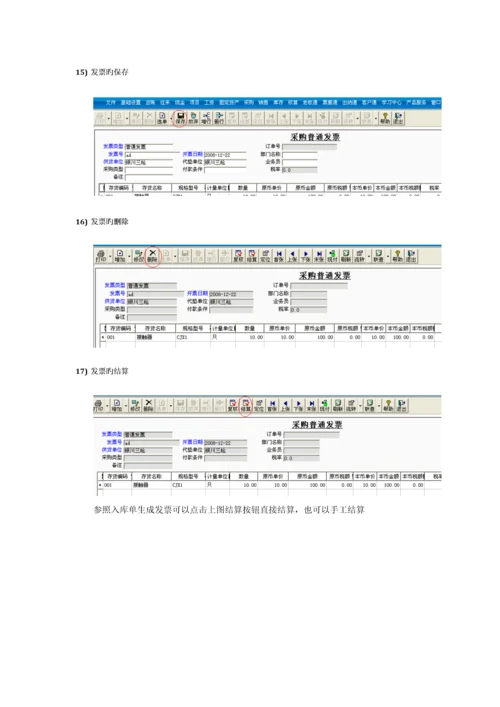Click the 选单 toolbar icon in screenshot 15
This screenshot has width=500, height=707.
pyautogui.click(x=162, y=119)
